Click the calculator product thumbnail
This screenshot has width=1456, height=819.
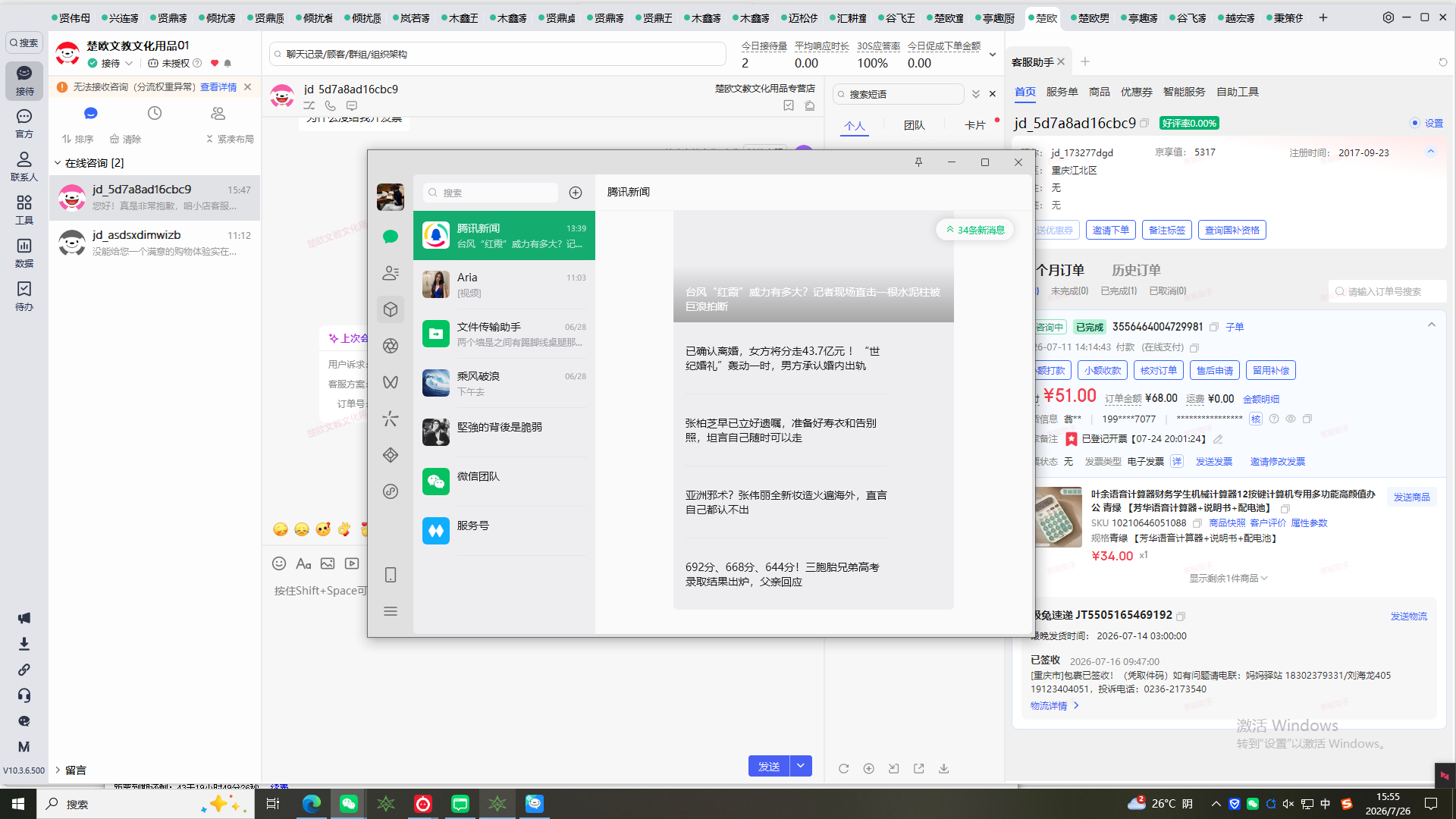pos(1058,517)
